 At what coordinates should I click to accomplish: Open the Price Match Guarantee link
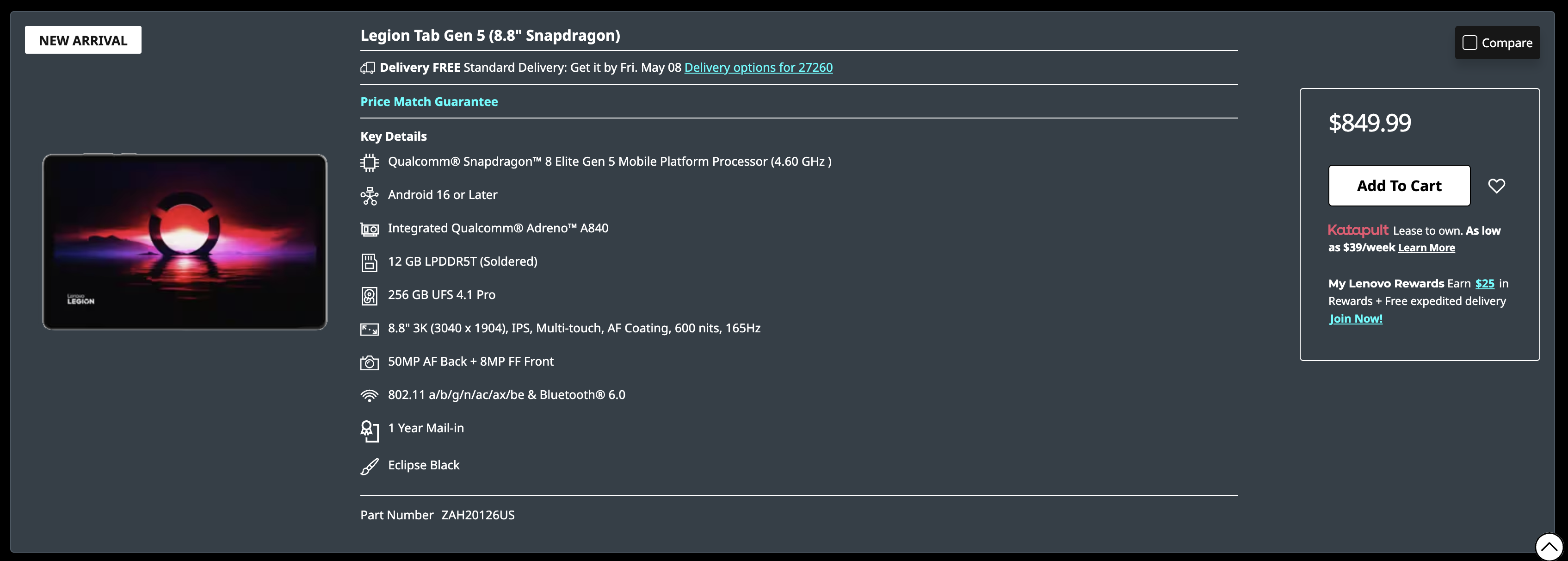pos(428,102)
